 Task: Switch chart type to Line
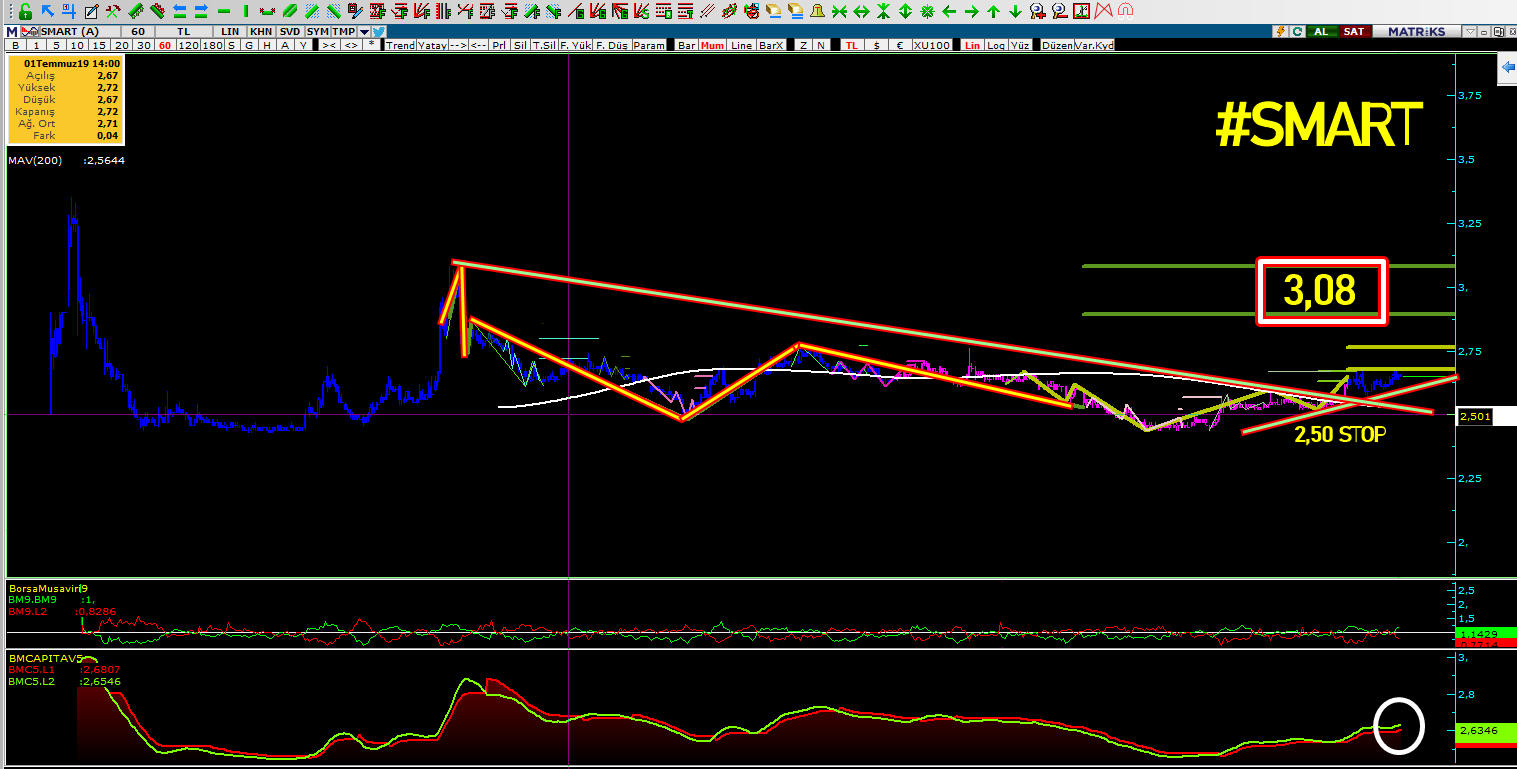[741, 45]
